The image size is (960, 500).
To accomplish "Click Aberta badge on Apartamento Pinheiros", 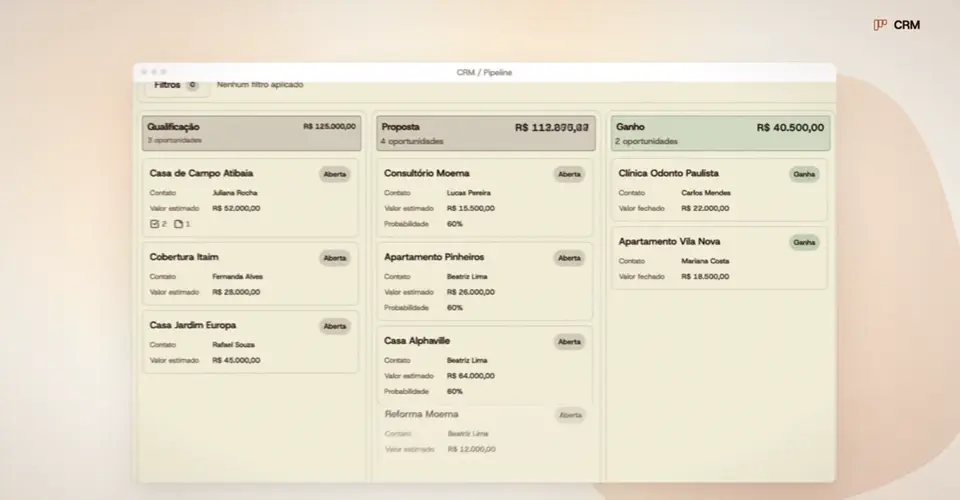I will [569, 258].
